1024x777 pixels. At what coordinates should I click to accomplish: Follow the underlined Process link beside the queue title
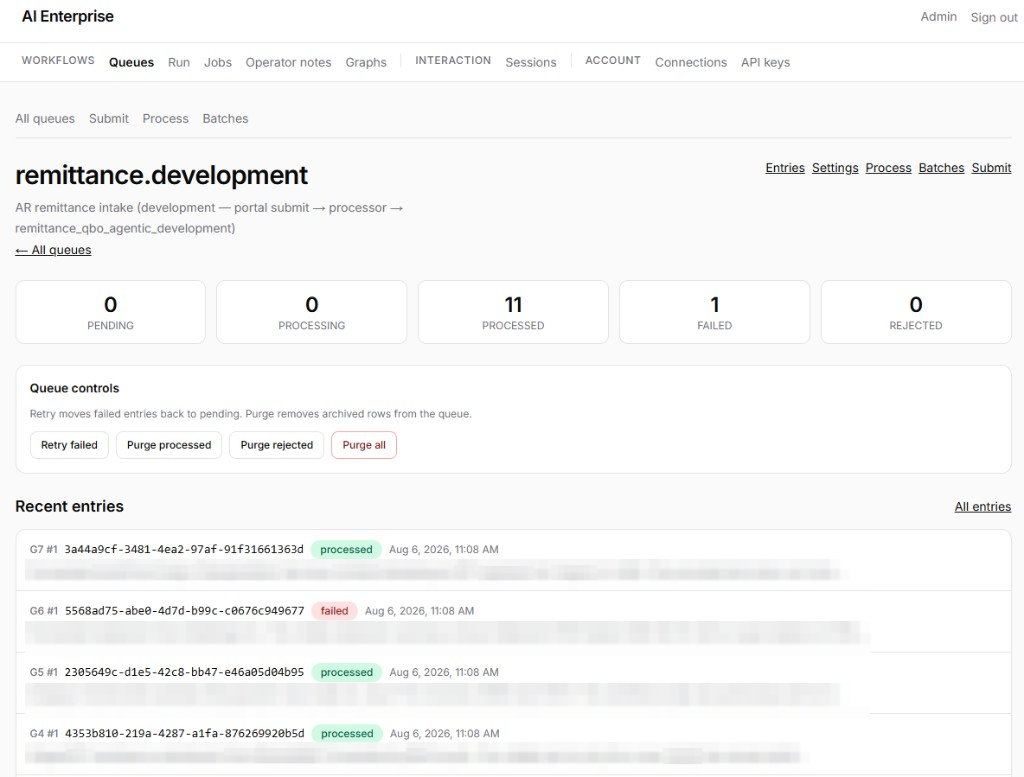[x=888, y=168]
